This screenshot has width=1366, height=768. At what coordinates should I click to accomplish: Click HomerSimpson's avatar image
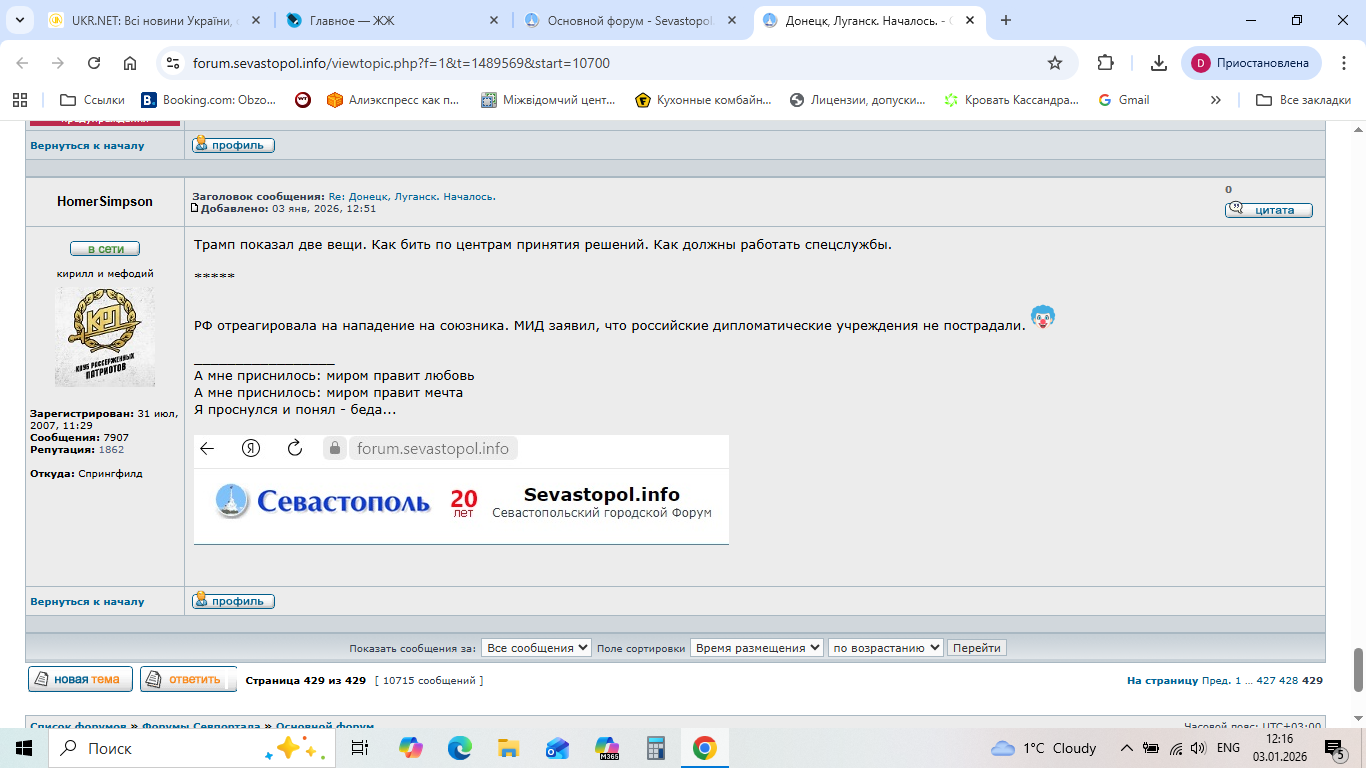pyautogui.click(x=105, y=337)
